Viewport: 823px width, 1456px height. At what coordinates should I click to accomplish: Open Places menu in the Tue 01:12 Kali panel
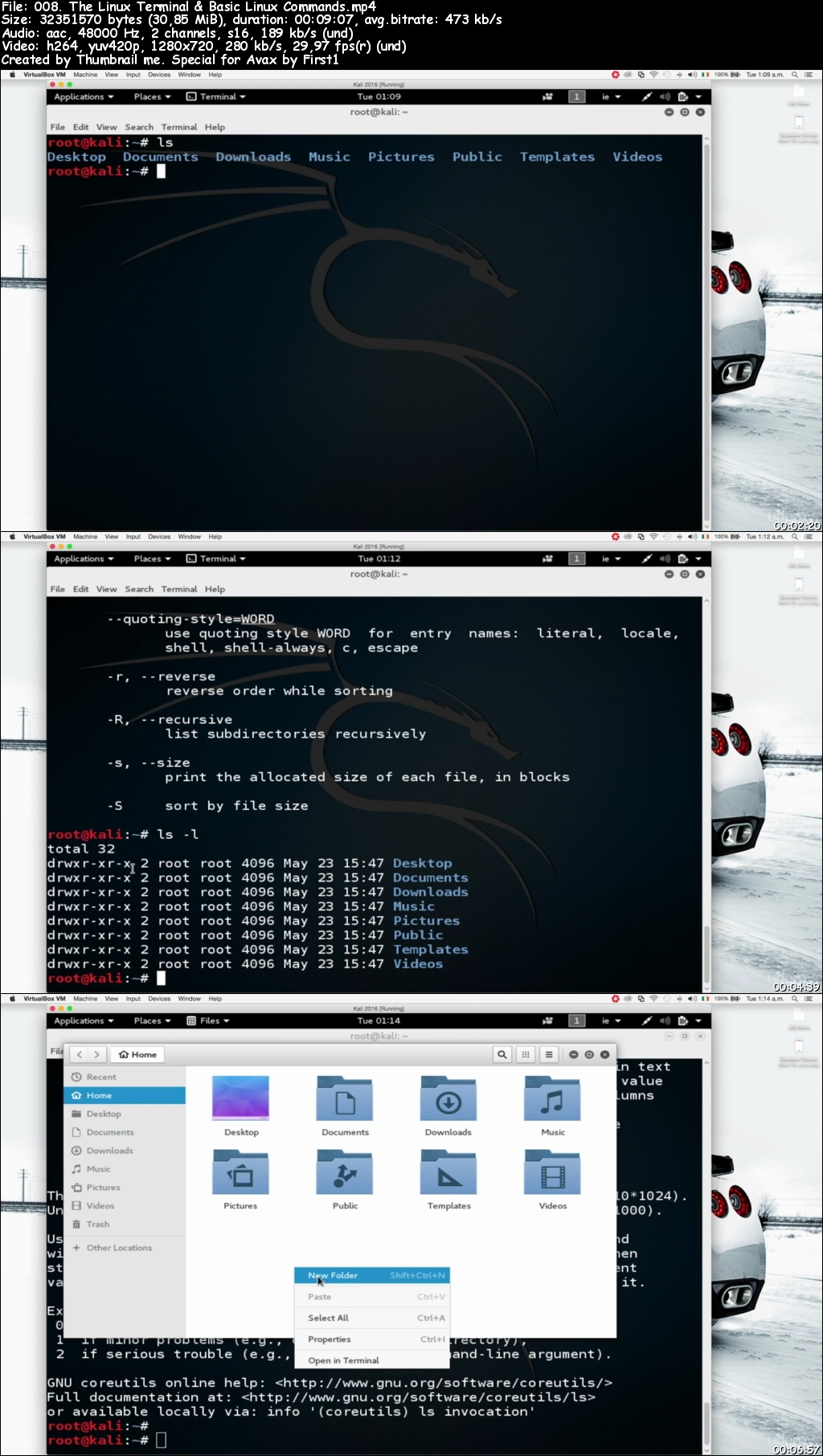[152, 558]
